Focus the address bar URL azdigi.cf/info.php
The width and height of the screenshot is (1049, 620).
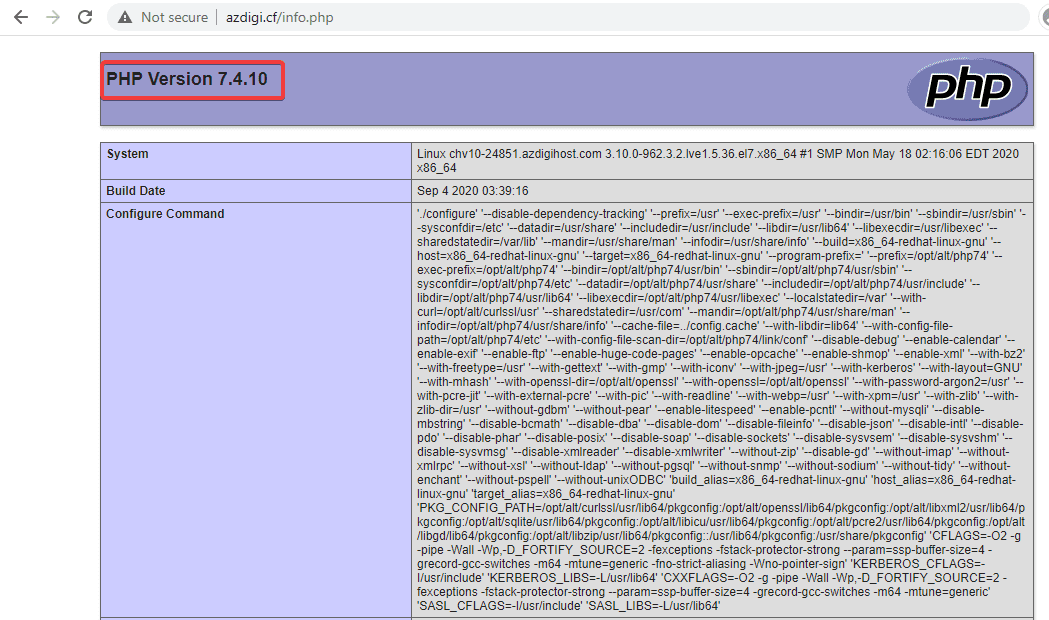coord(279,17)
